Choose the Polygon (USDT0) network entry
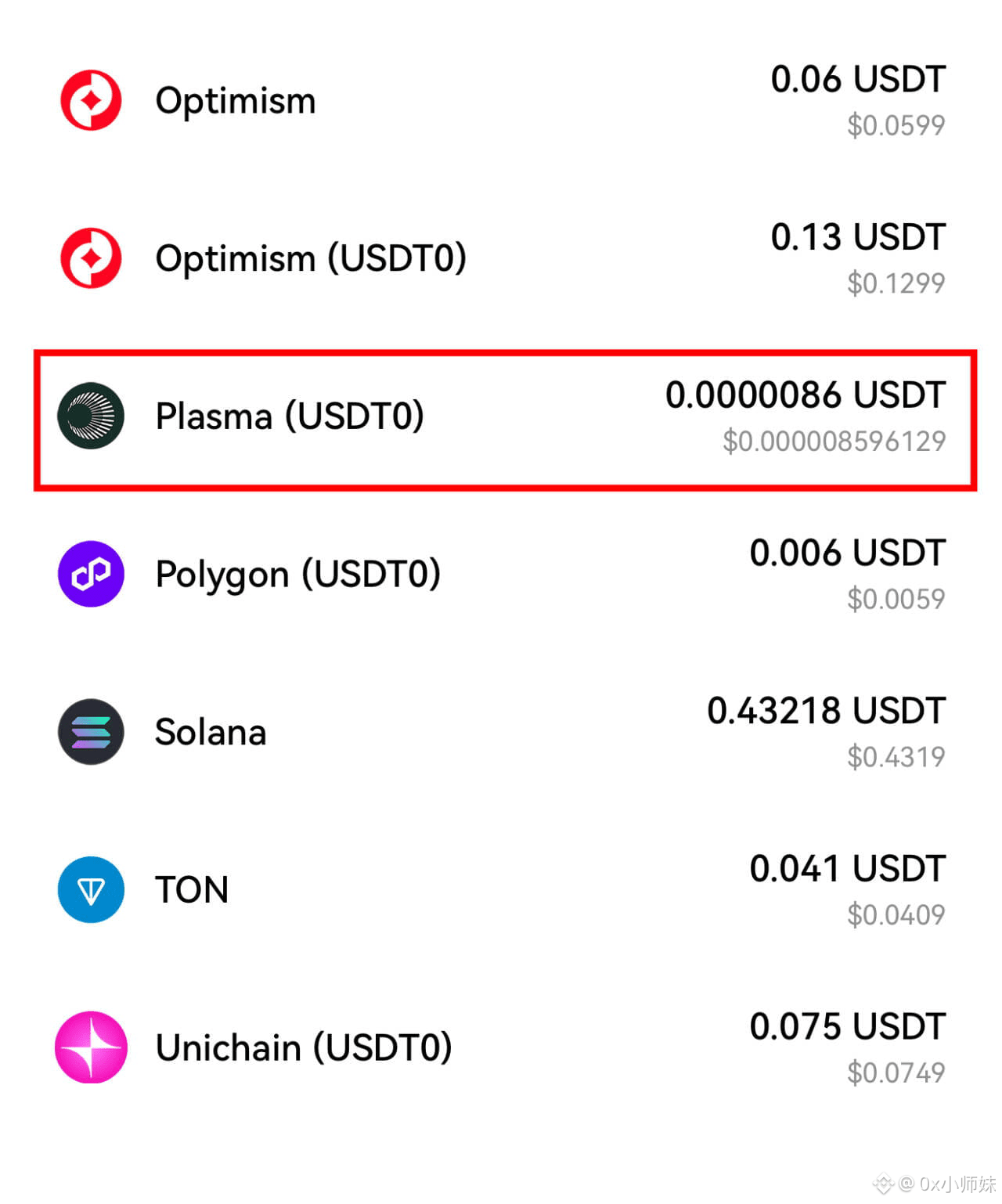 (298, 575)
